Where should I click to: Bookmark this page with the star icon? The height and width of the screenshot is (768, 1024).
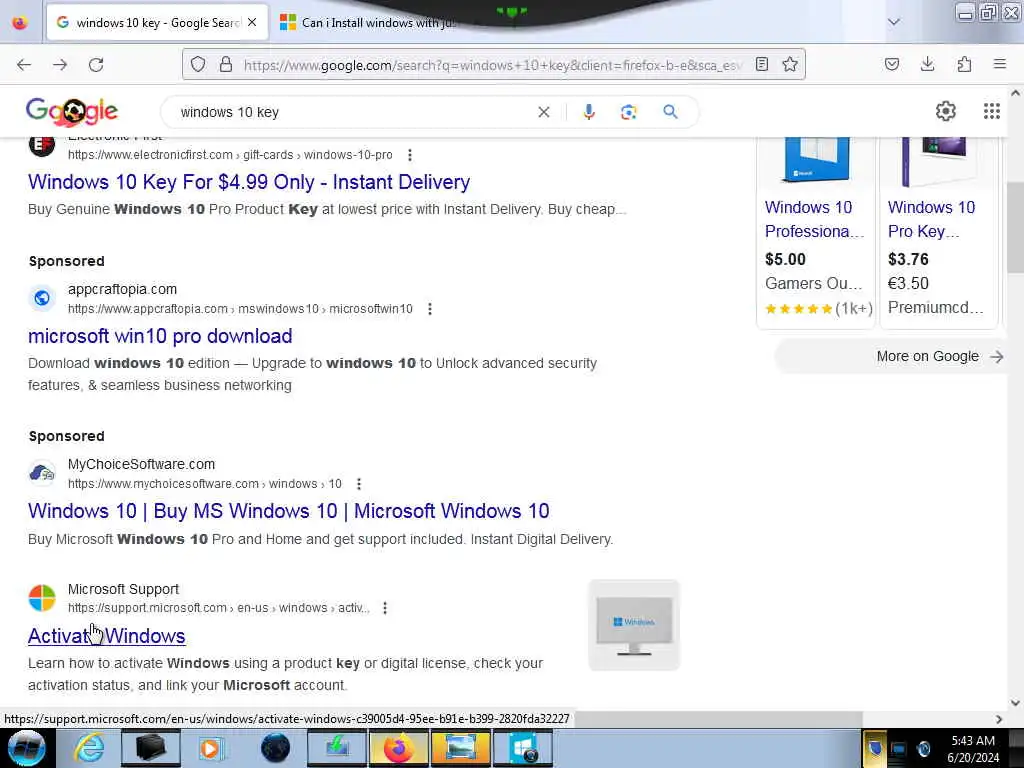click(x=790, y=64)
